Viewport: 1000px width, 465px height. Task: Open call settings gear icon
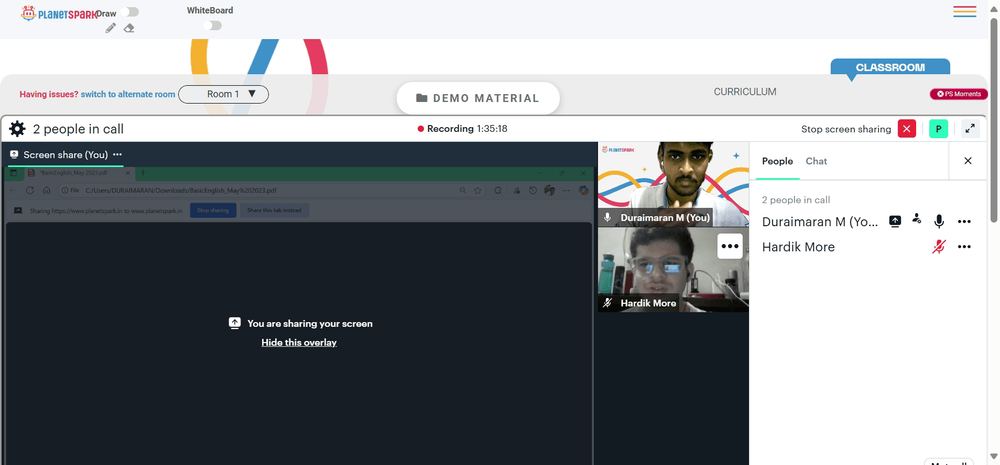(17, 129)
